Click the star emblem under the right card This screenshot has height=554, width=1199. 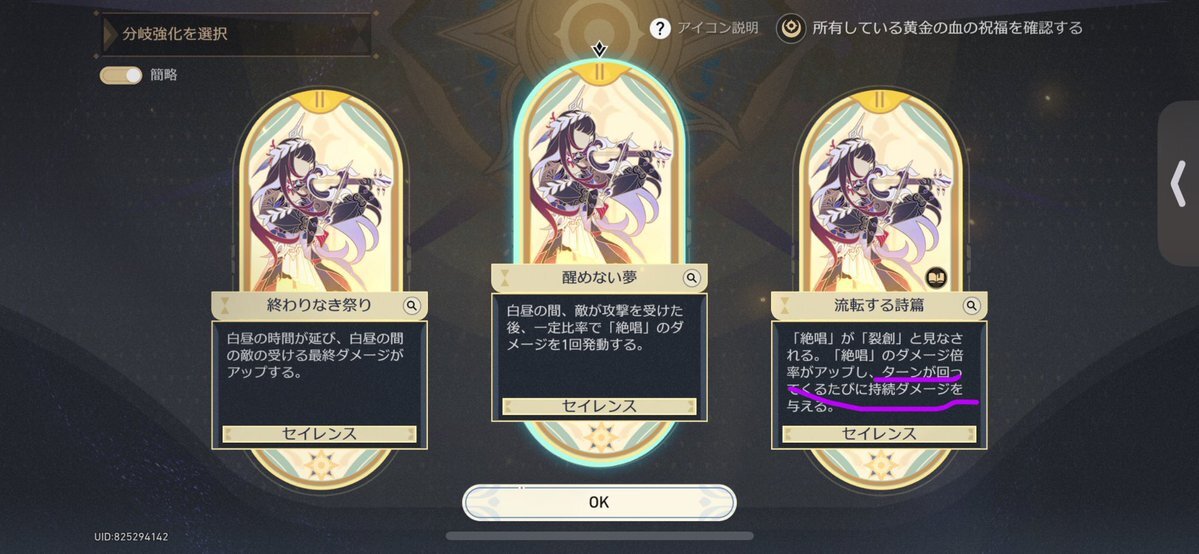[881, 464]
